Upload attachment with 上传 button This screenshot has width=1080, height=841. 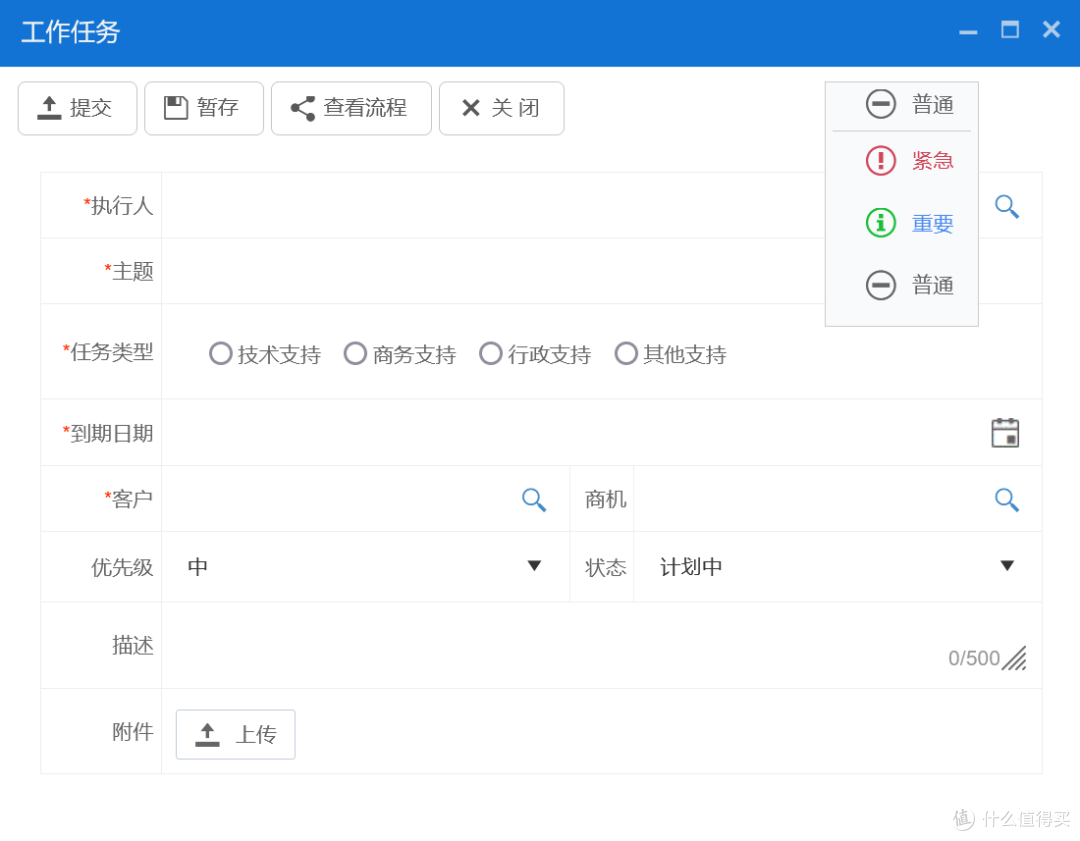pyautogui.click(x=236, y=734)
